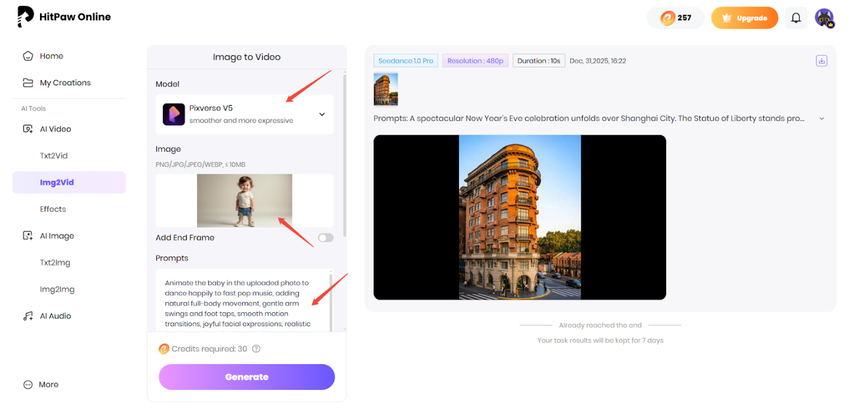The image size is (854, 409).
Task: Click the Seedance 1.0 Pro tag
Action: click(x=406, y=61)
